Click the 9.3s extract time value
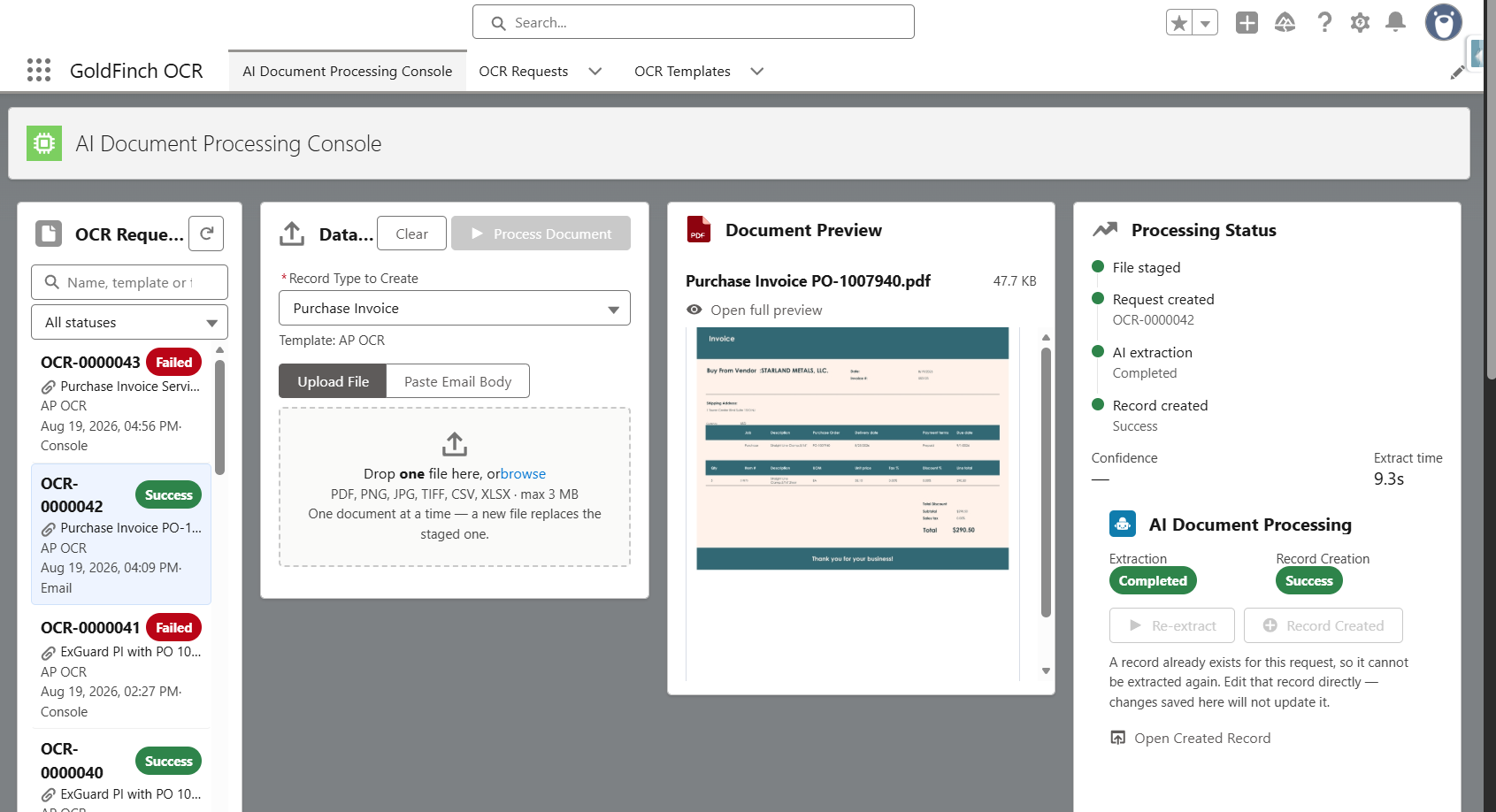The image size is (1496, 812). [x=1389, y=479]
